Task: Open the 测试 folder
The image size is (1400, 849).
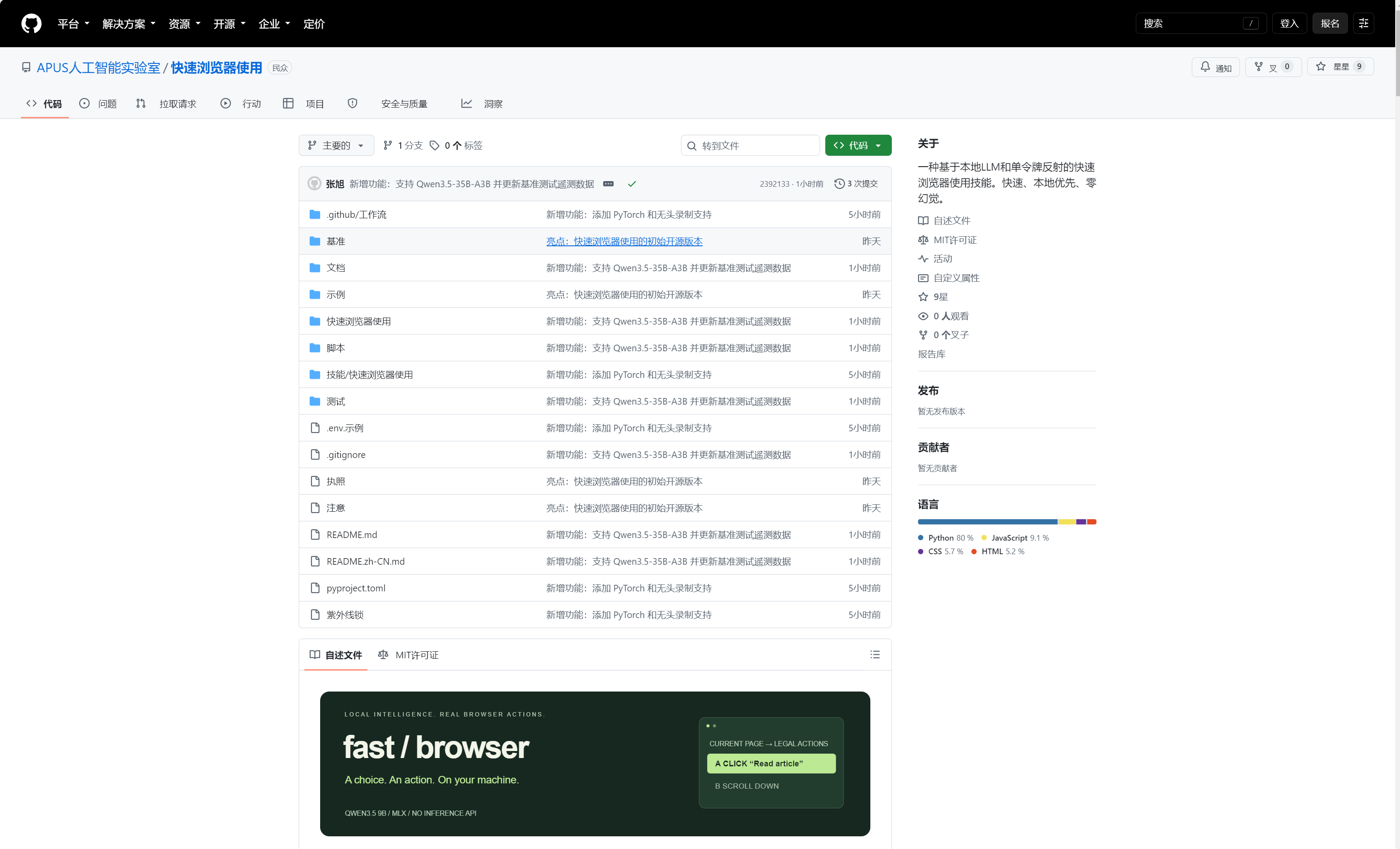Action: 336,401
